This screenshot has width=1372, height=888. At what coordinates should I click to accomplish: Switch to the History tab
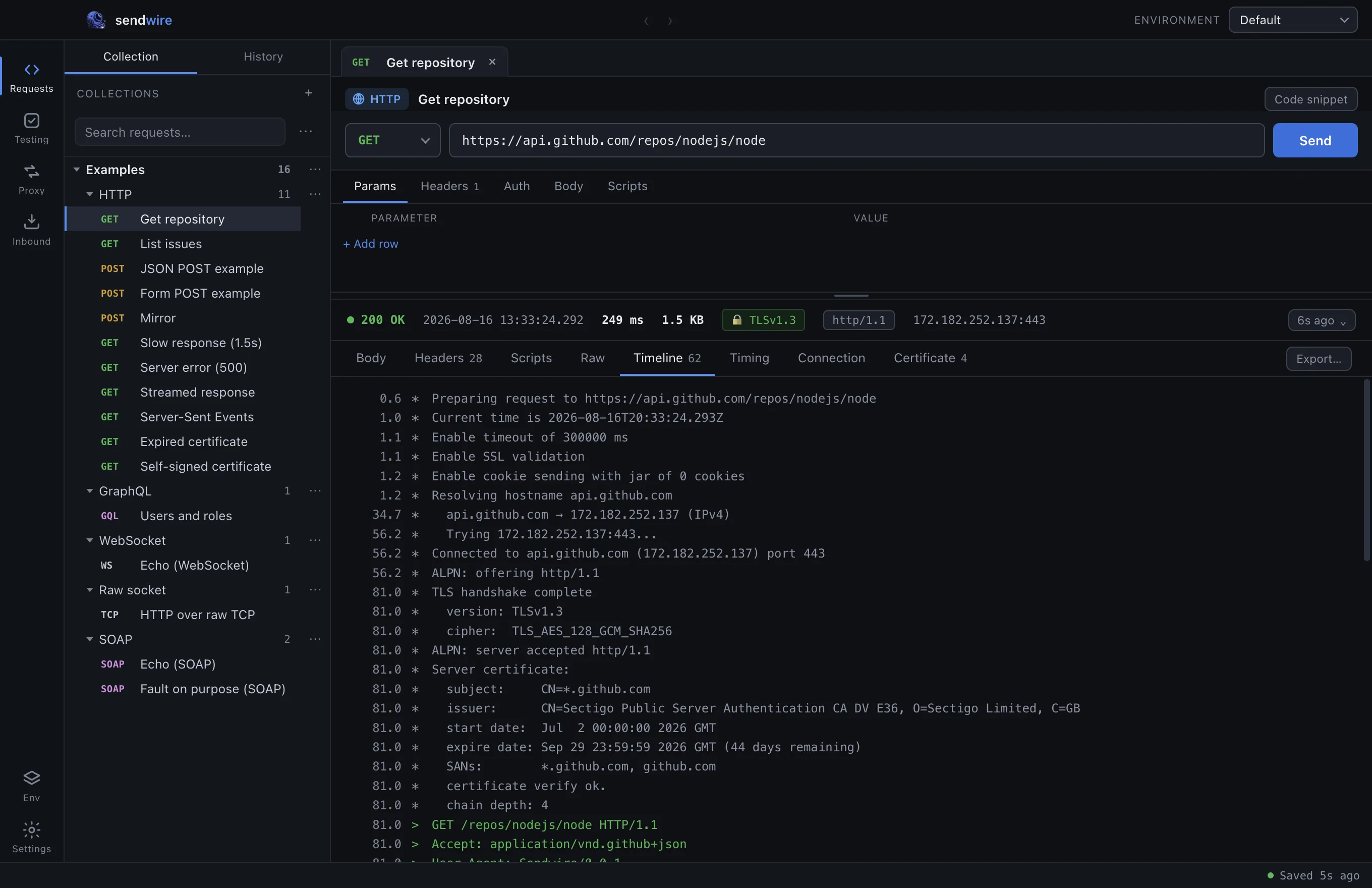pyautogui.click(x=263, y=57)
